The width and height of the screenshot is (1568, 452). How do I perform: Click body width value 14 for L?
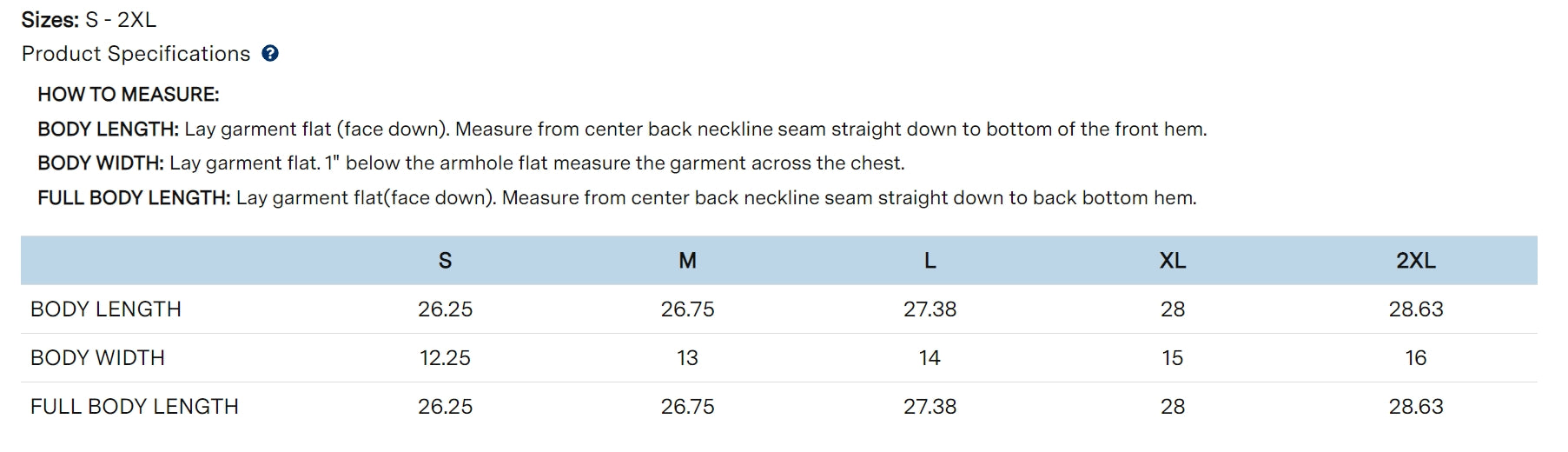[930, 358]
